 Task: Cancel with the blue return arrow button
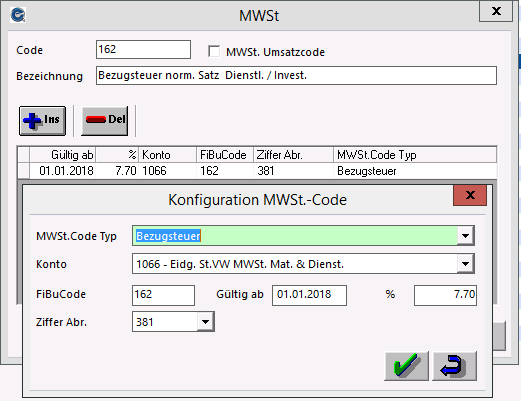tap(454, 366)
